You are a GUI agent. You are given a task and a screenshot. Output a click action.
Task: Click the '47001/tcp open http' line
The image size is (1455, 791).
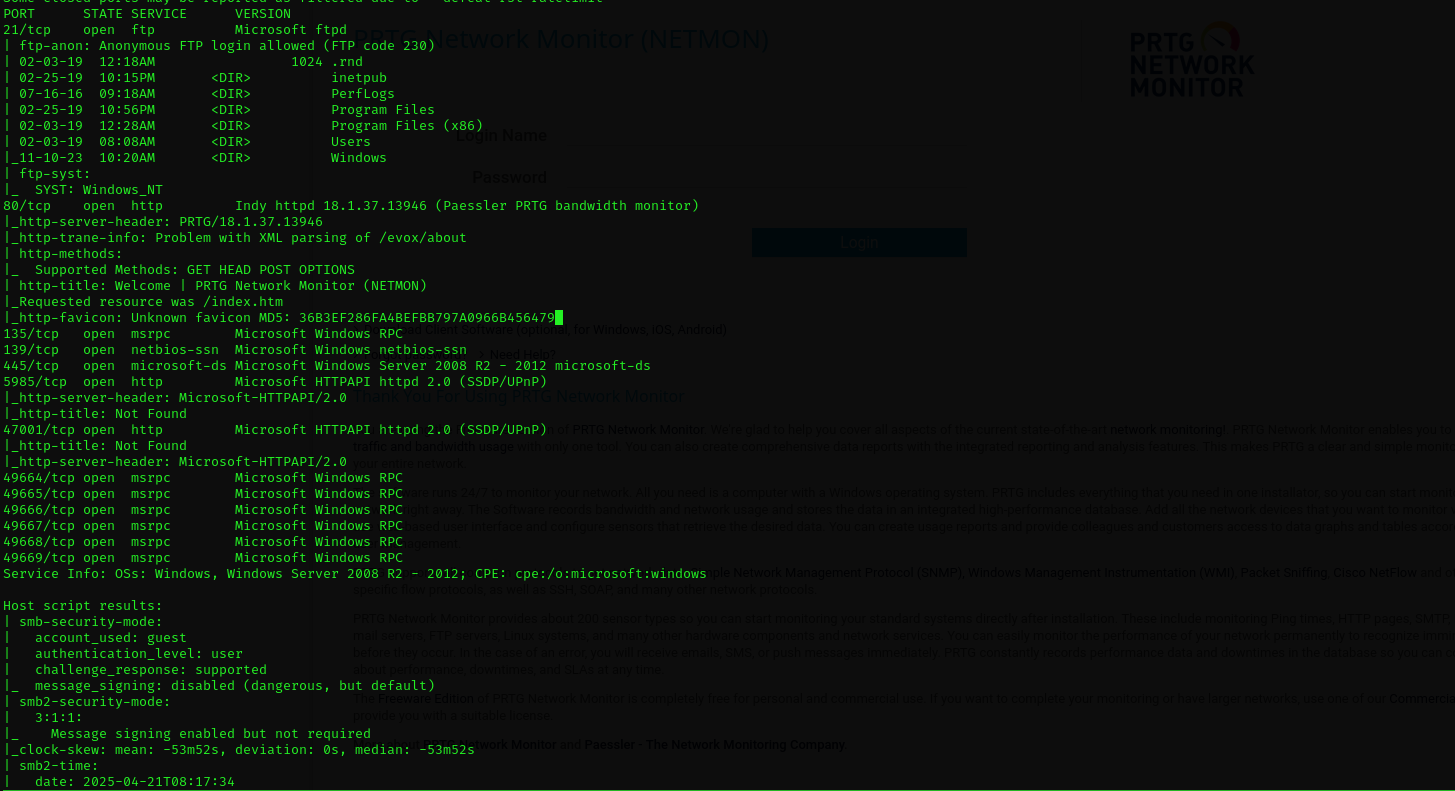275,430
